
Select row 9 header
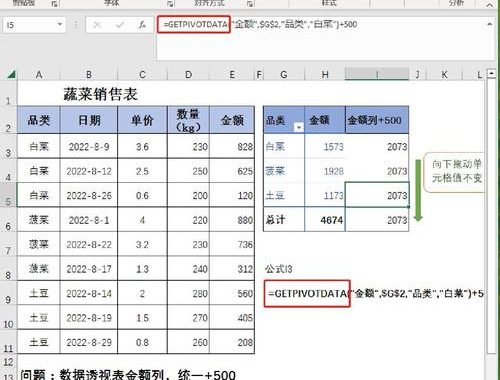point(8,293)
